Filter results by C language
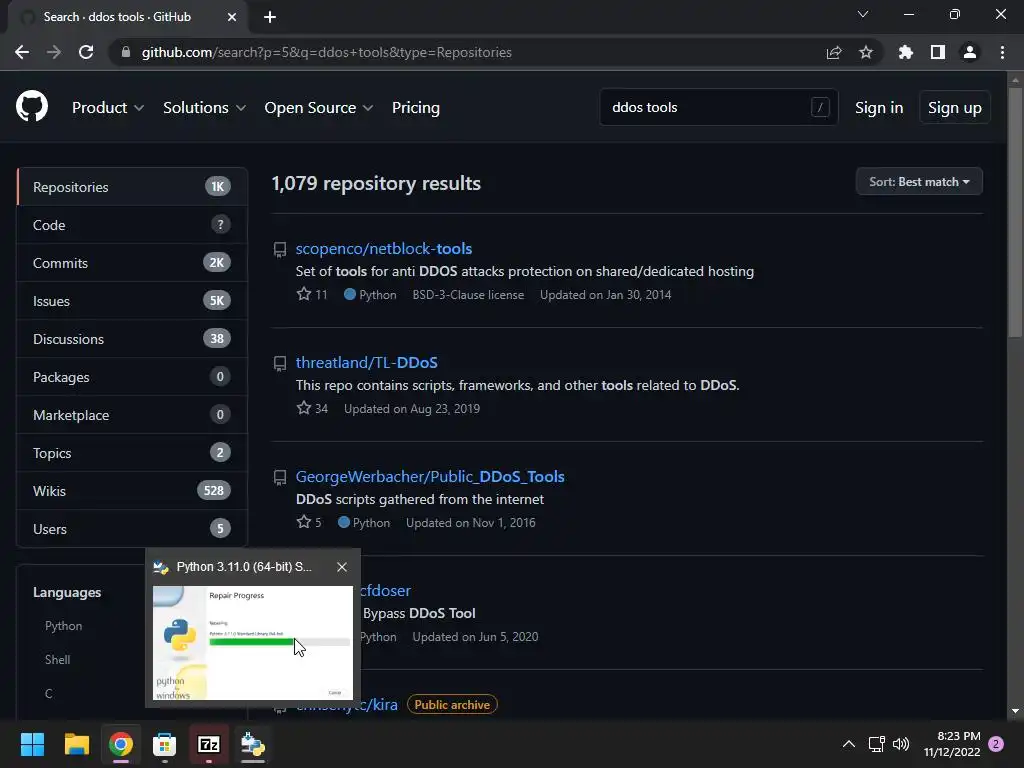Viewport: 1024px width, 768px height. [x=48, y=694]
